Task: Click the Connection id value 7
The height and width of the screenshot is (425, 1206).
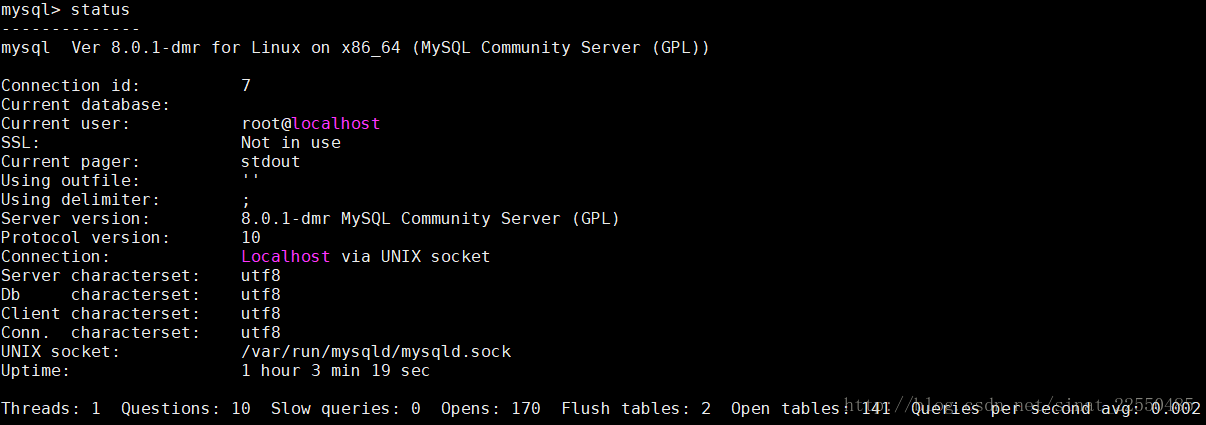Action: pyautogui.click(x=246, y=86)
